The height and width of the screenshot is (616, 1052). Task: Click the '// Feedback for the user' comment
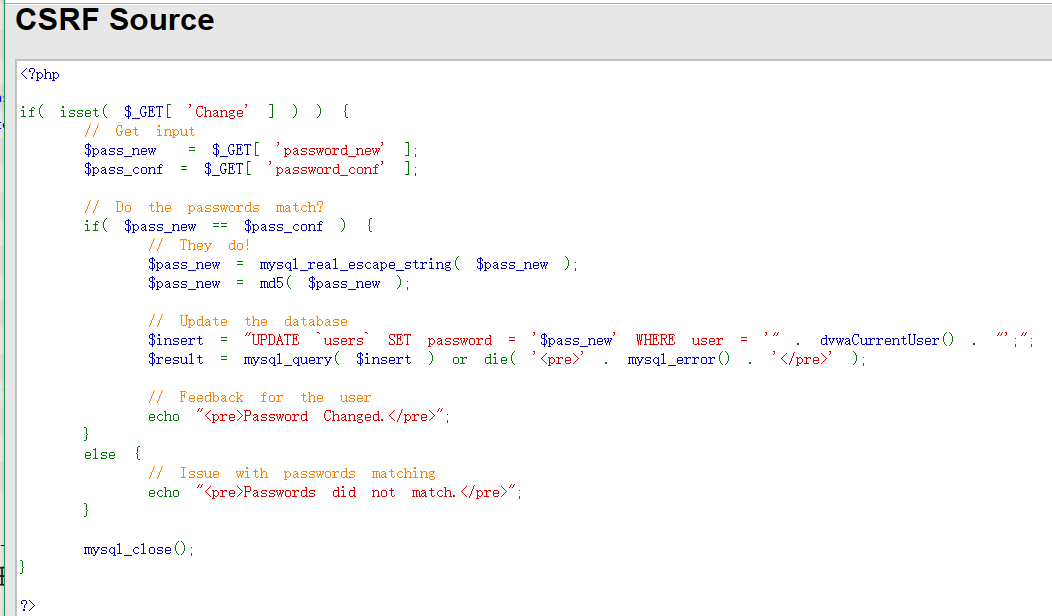coord(260,397)
